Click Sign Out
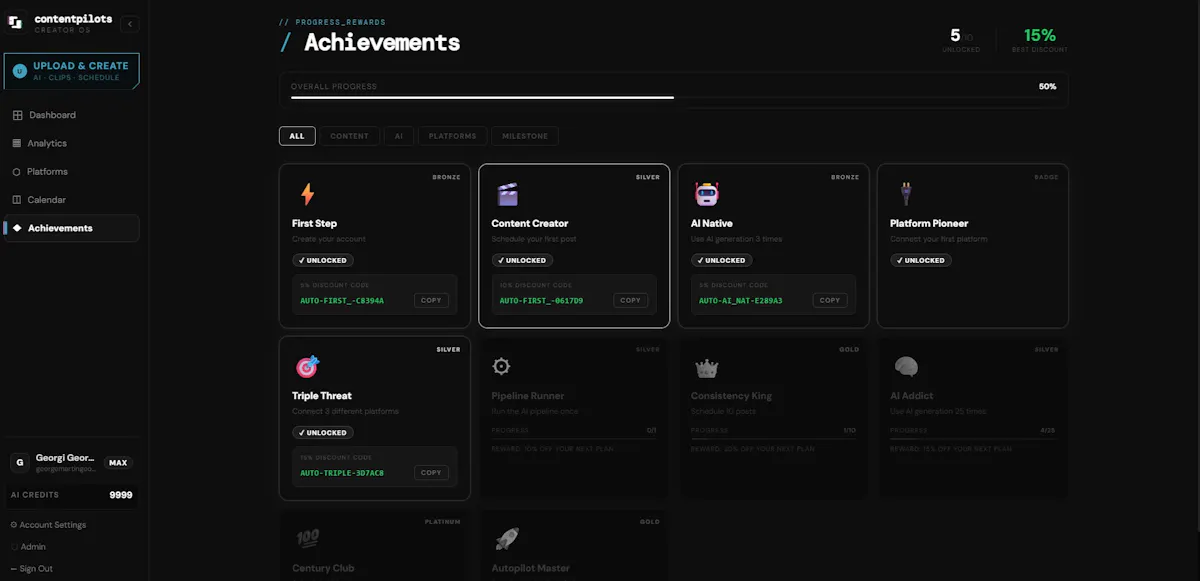 [32, 569]
